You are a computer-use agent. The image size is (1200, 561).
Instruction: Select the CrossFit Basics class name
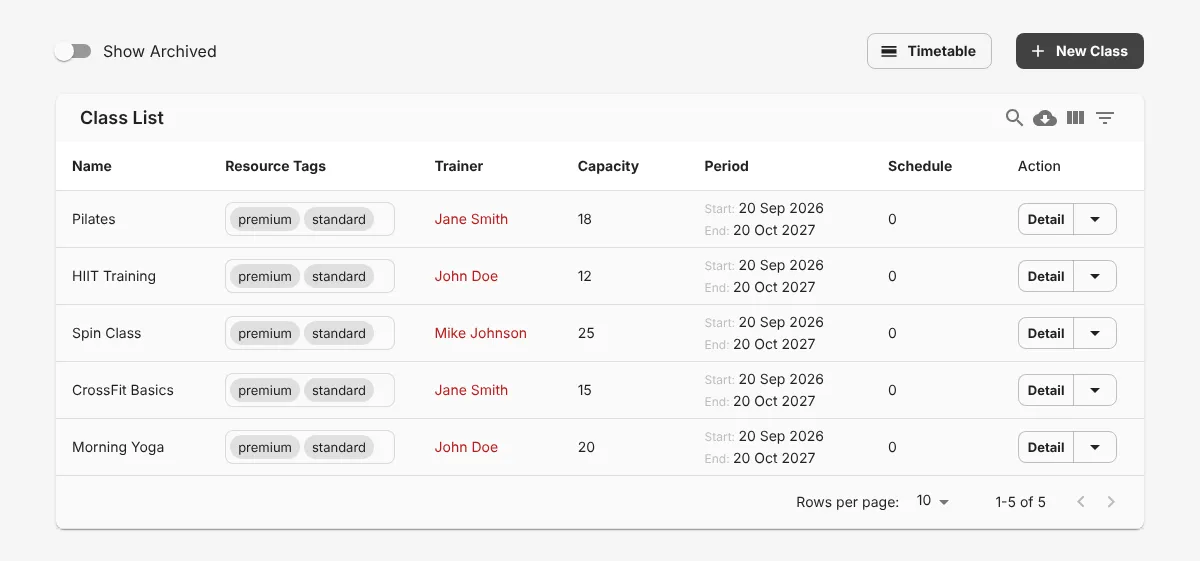123,390
